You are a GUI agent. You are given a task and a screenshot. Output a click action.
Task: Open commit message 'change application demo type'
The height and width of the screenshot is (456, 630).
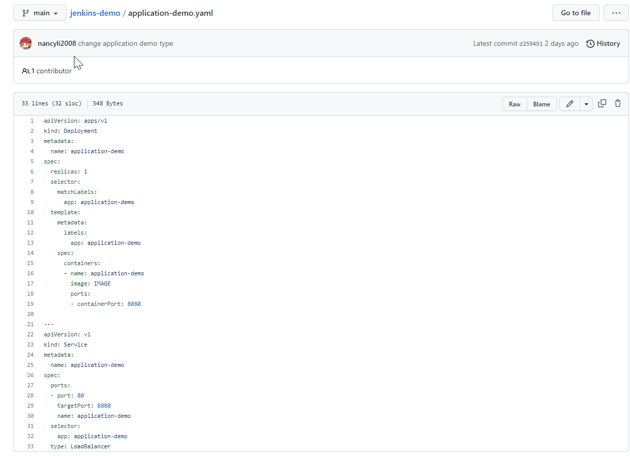tap(125, 43)
